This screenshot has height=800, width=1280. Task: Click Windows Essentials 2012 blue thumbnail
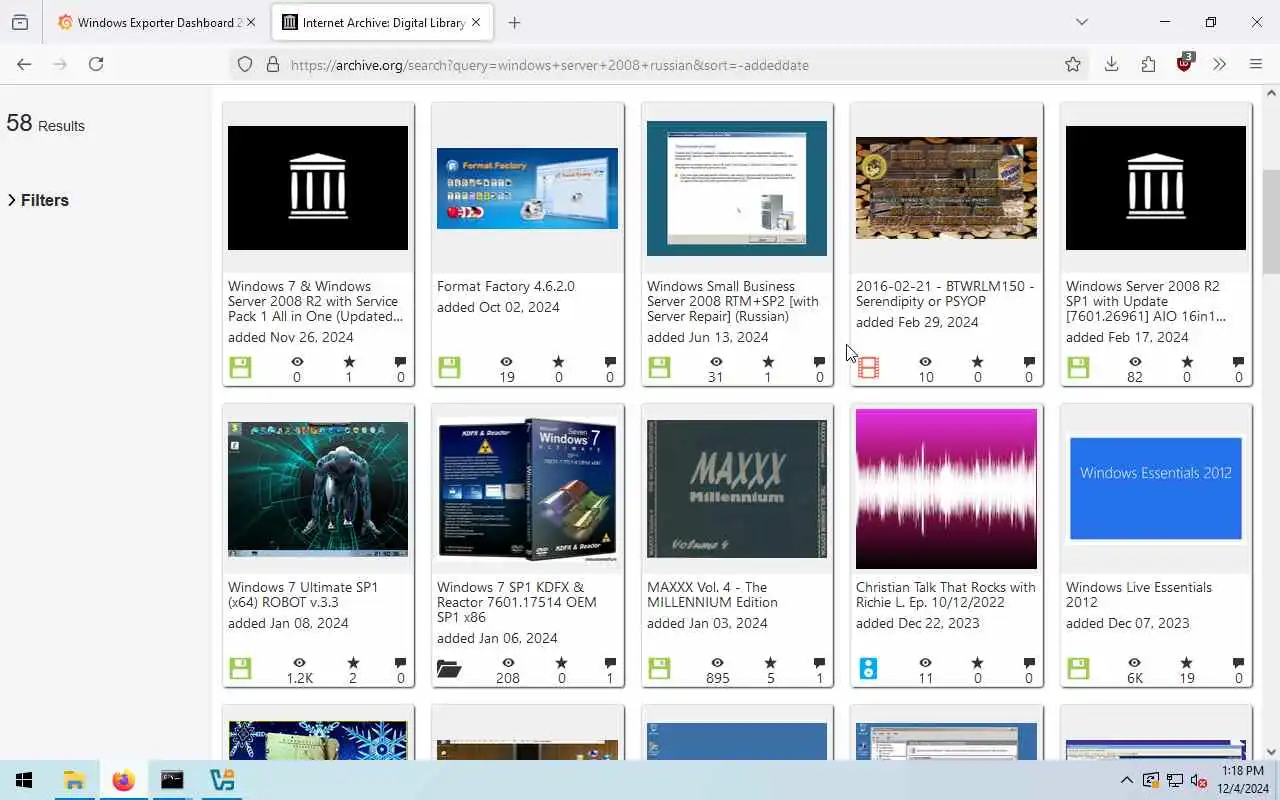(x=1156, y=489)
